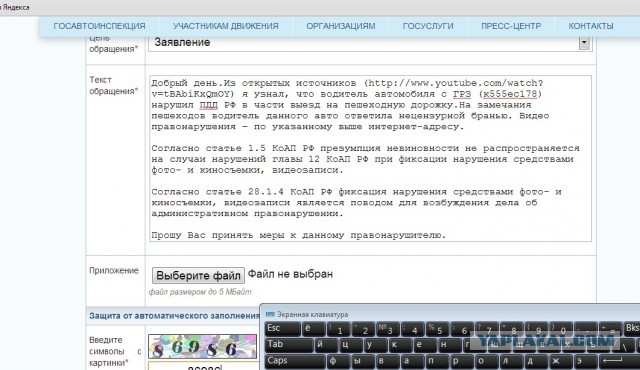Click the Backspace (Bks) key
640x370 pixels.
[x=632, y=329]
